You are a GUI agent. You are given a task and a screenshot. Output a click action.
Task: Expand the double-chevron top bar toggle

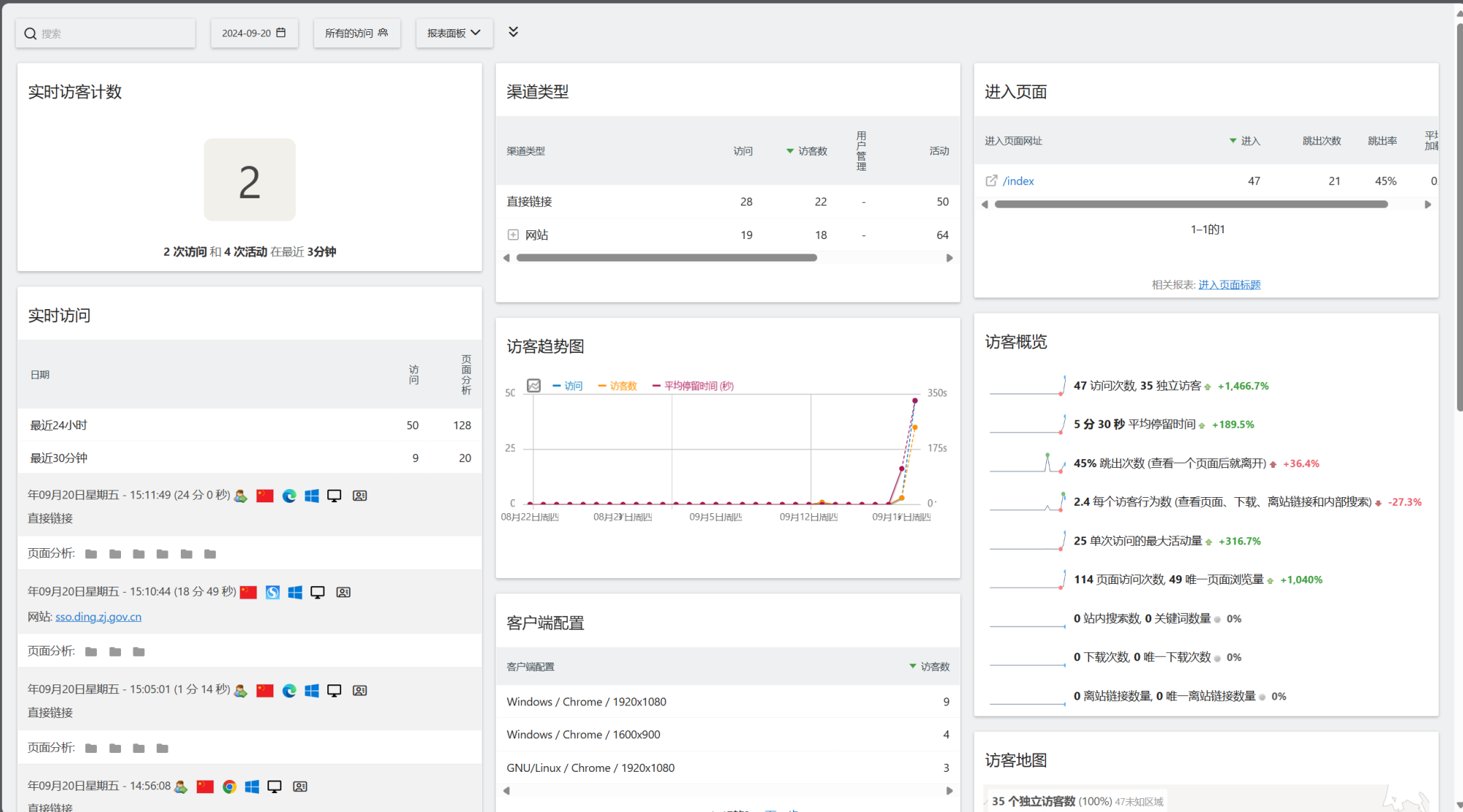[513, 31]
